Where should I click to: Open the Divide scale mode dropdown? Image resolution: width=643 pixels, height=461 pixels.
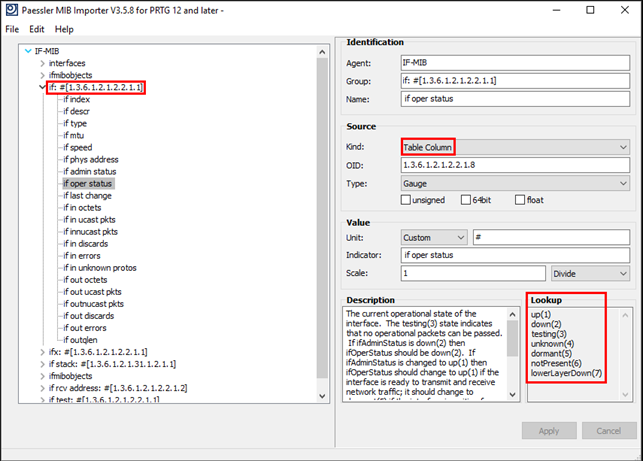(591, 274)
